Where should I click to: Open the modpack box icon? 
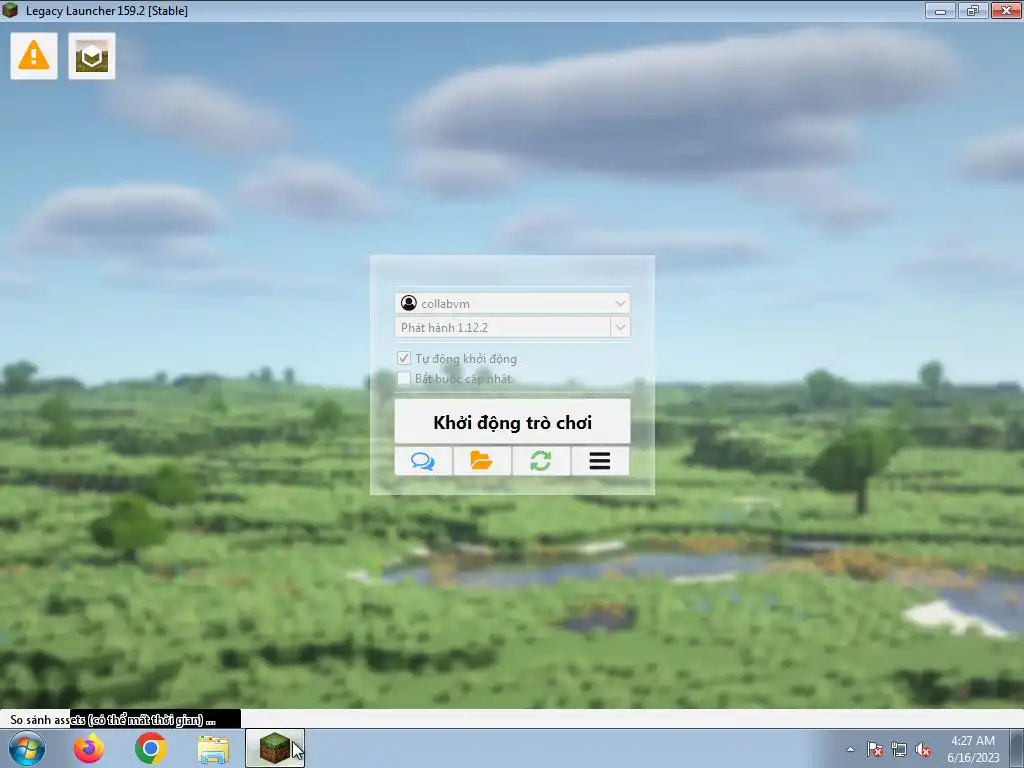pos(92,56)
